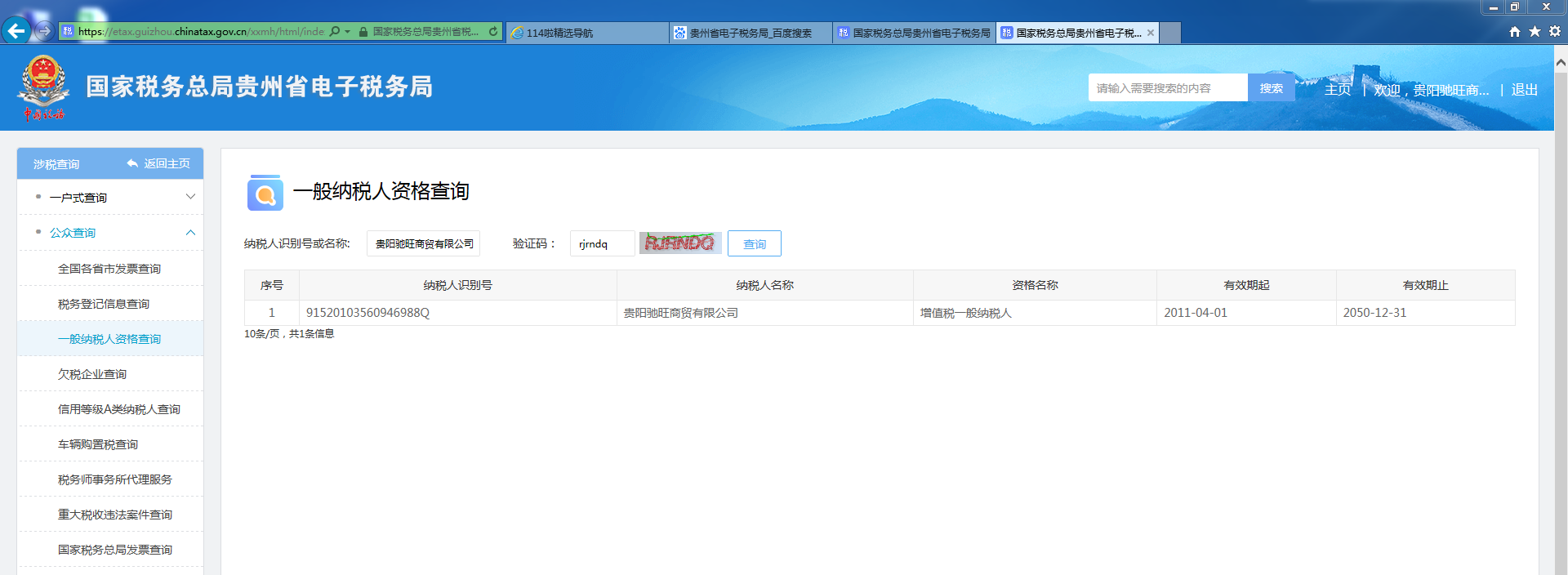Open browser home icon
This screenshot has width=1568, height=575.
[1515, 32]
